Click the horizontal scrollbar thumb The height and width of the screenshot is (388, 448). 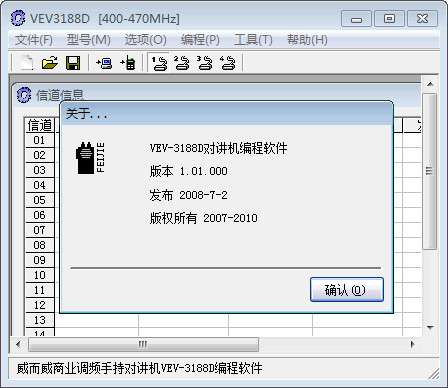tap(143, 344)
